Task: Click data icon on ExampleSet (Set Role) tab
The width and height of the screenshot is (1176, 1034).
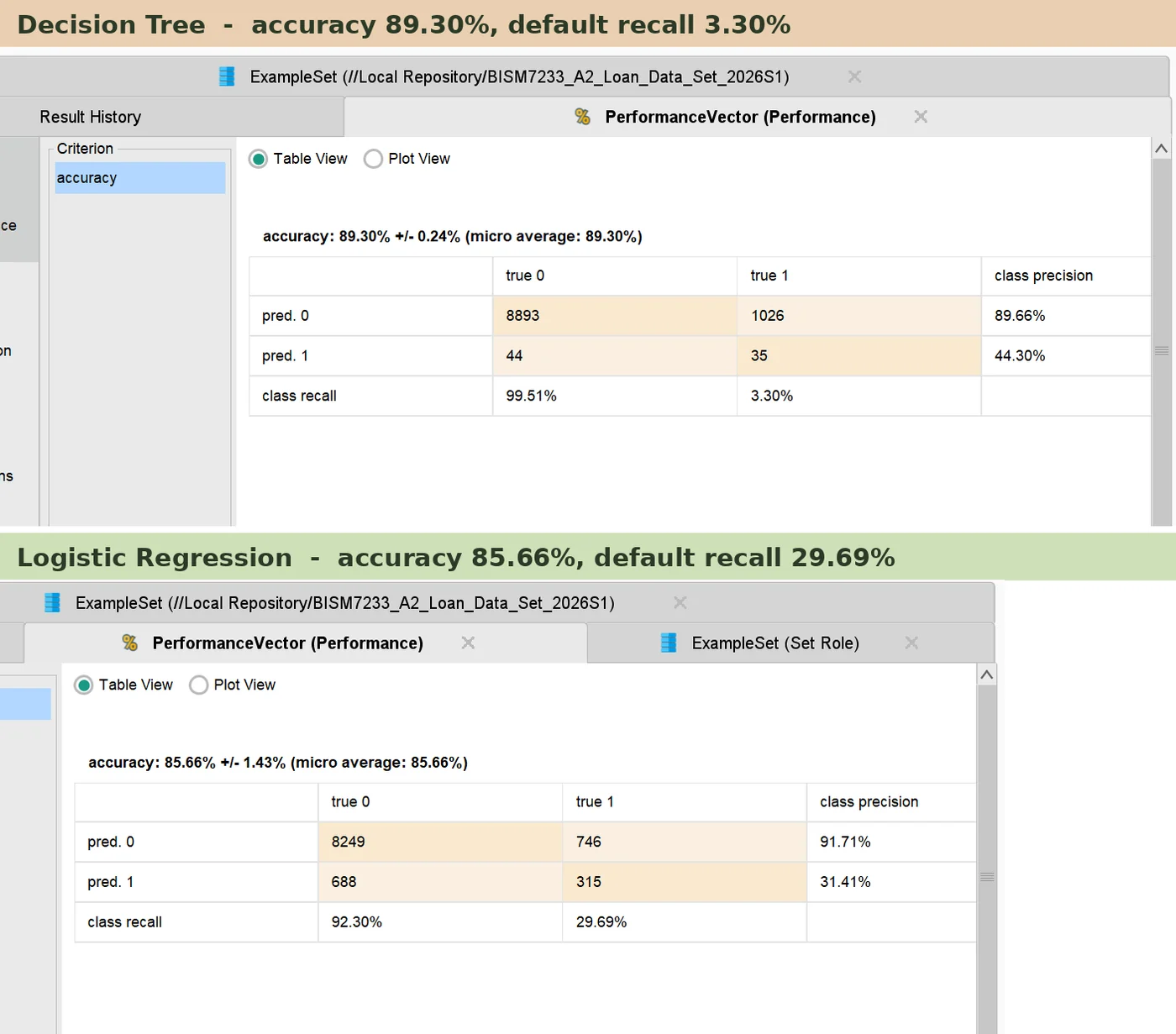Action: point(669,643)
